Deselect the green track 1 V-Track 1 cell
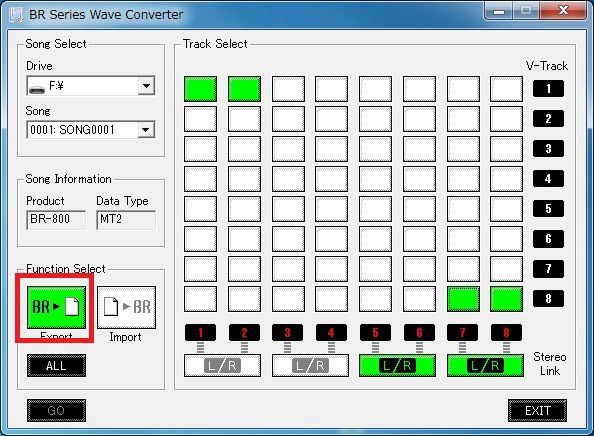 click(x=200, y=89)
